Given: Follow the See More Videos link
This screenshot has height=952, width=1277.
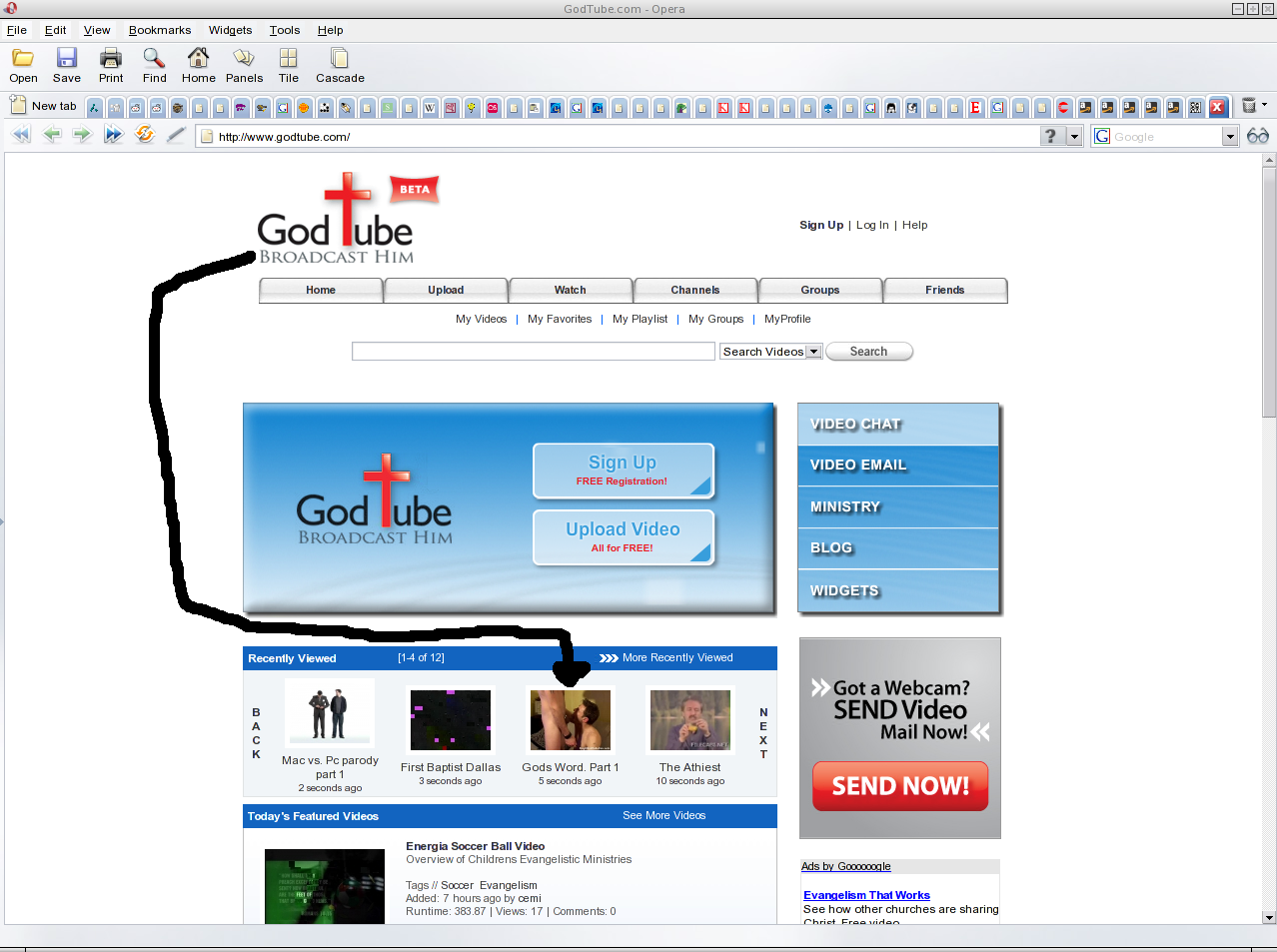Looking at the screenshot, I should pyautogui.click(x=664, y=816).
